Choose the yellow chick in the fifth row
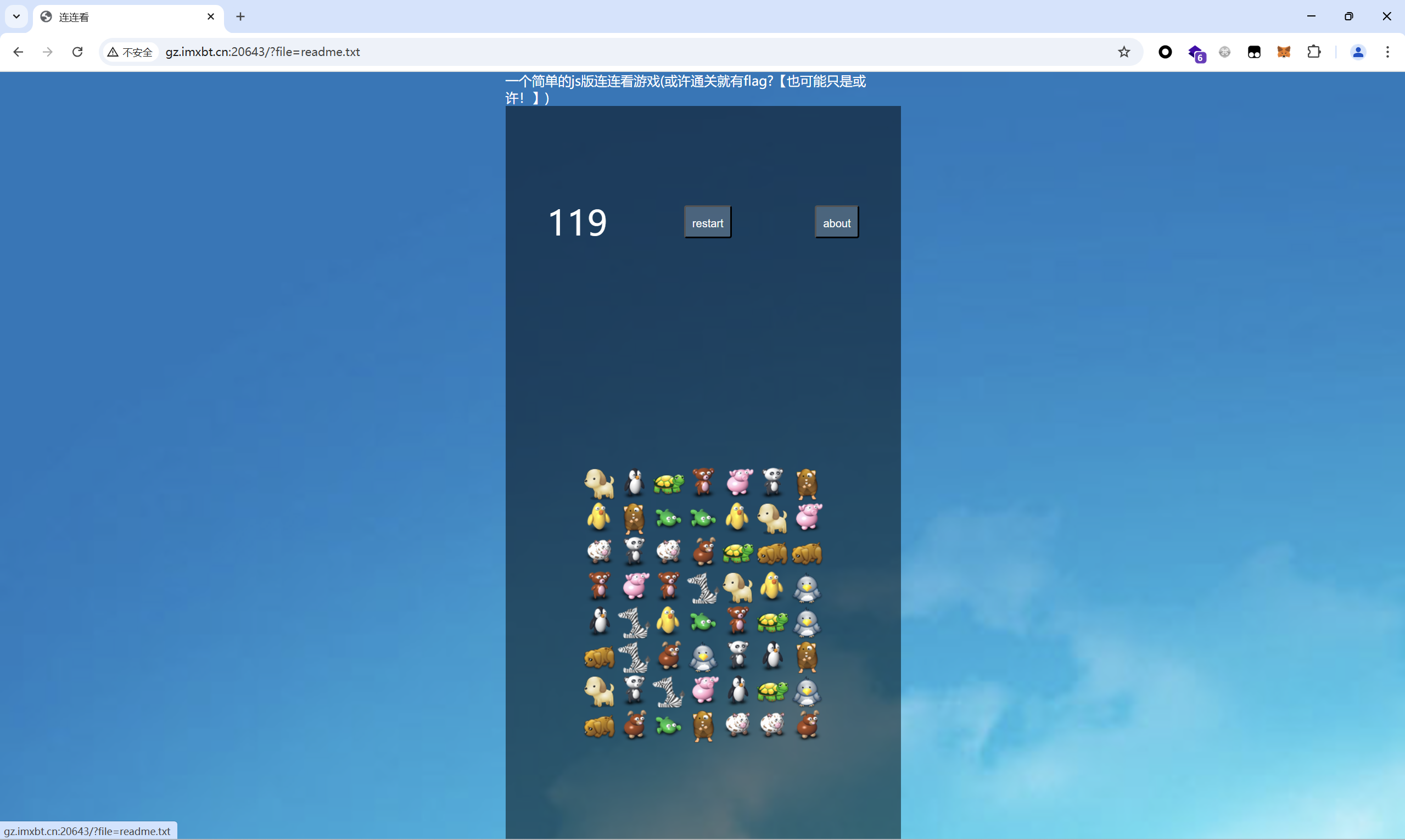Viewport: 1405px width, 840px height. pyautogui.click(x=669, y=621)
